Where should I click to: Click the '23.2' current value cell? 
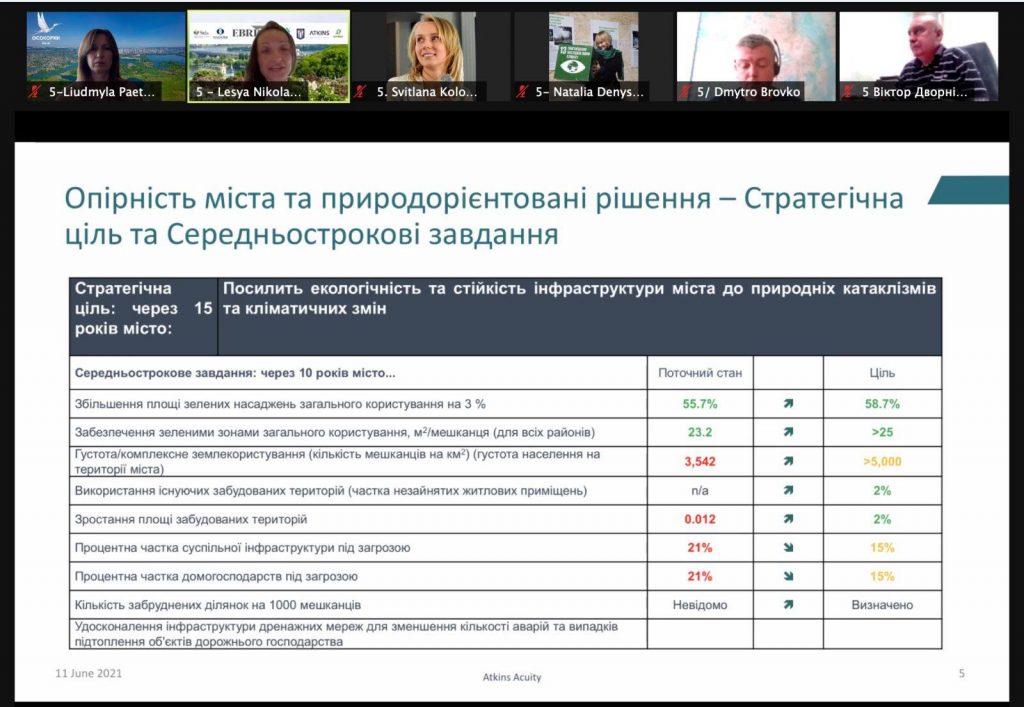[x=700, y=432]
